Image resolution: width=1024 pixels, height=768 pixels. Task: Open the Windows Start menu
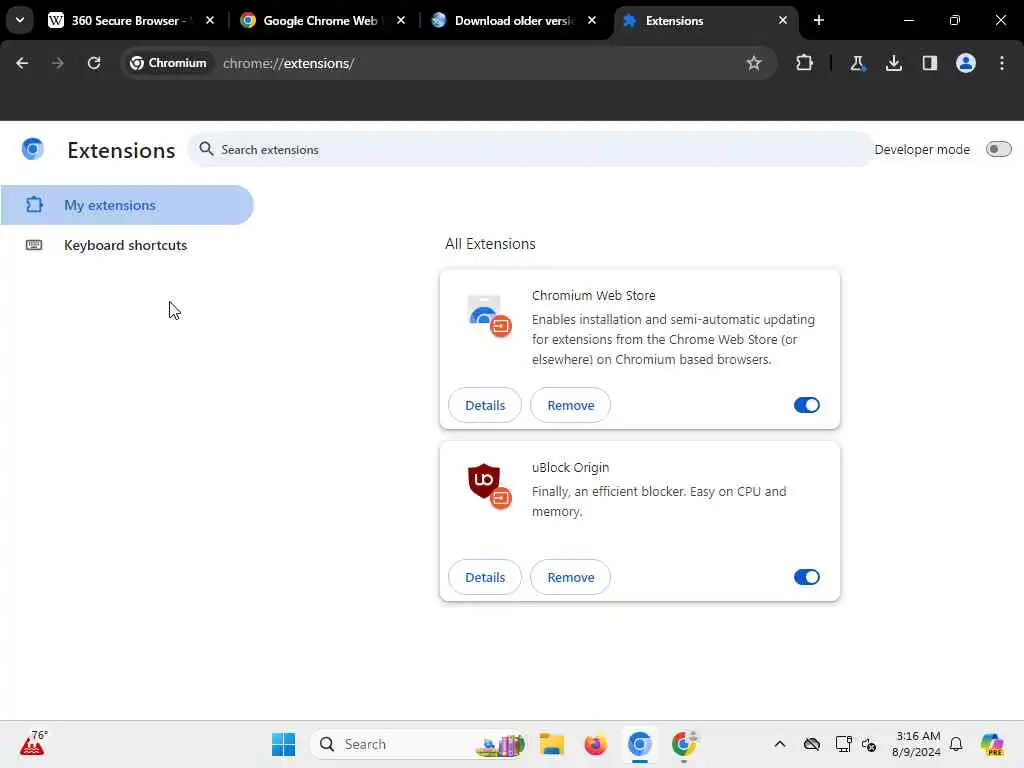(x=283, y=744)
